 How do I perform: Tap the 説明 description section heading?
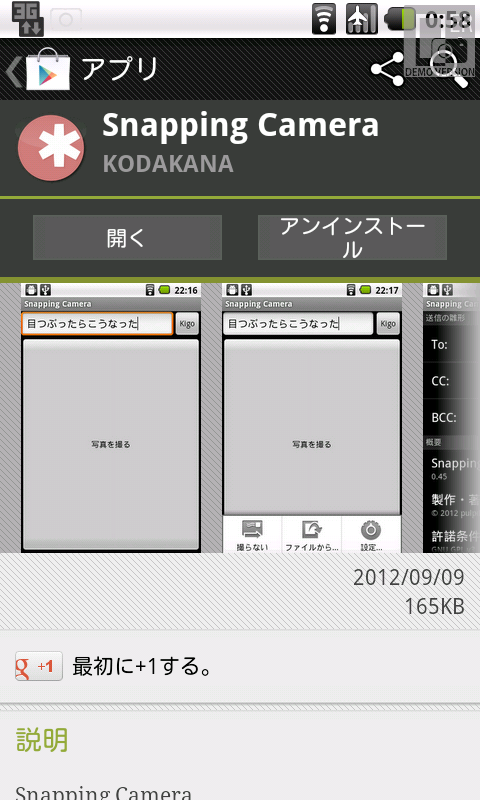42,740
